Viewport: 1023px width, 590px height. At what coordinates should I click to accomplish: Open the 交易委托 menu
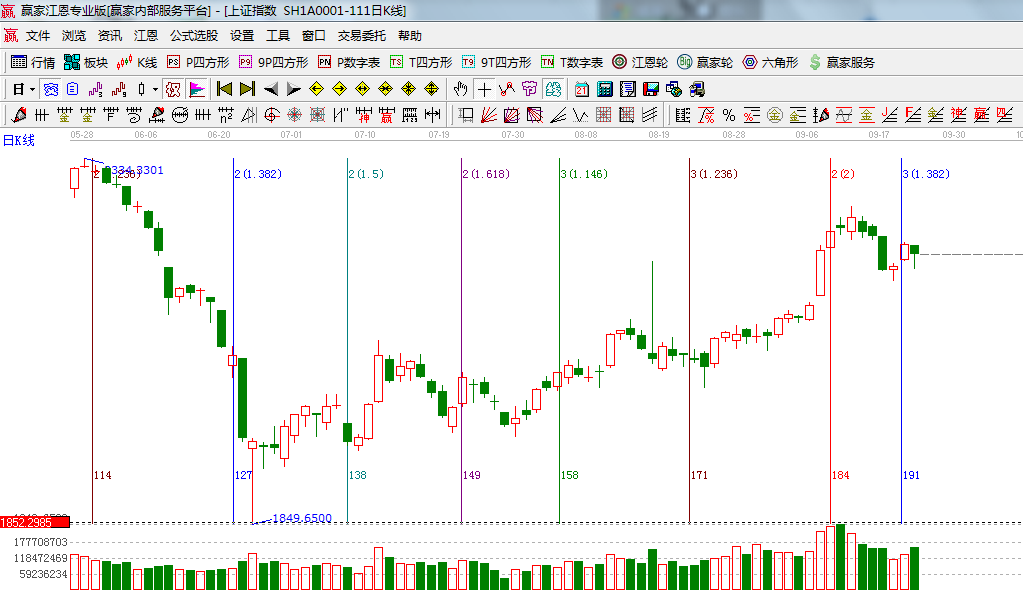pos(361,35)
